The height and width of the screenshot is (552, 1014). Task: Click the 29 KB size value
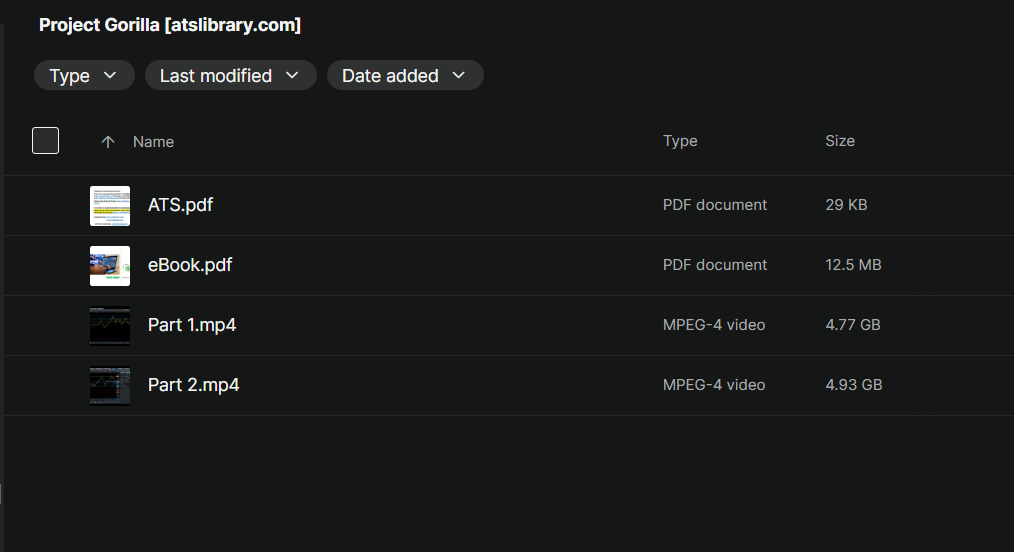[846, 205]
